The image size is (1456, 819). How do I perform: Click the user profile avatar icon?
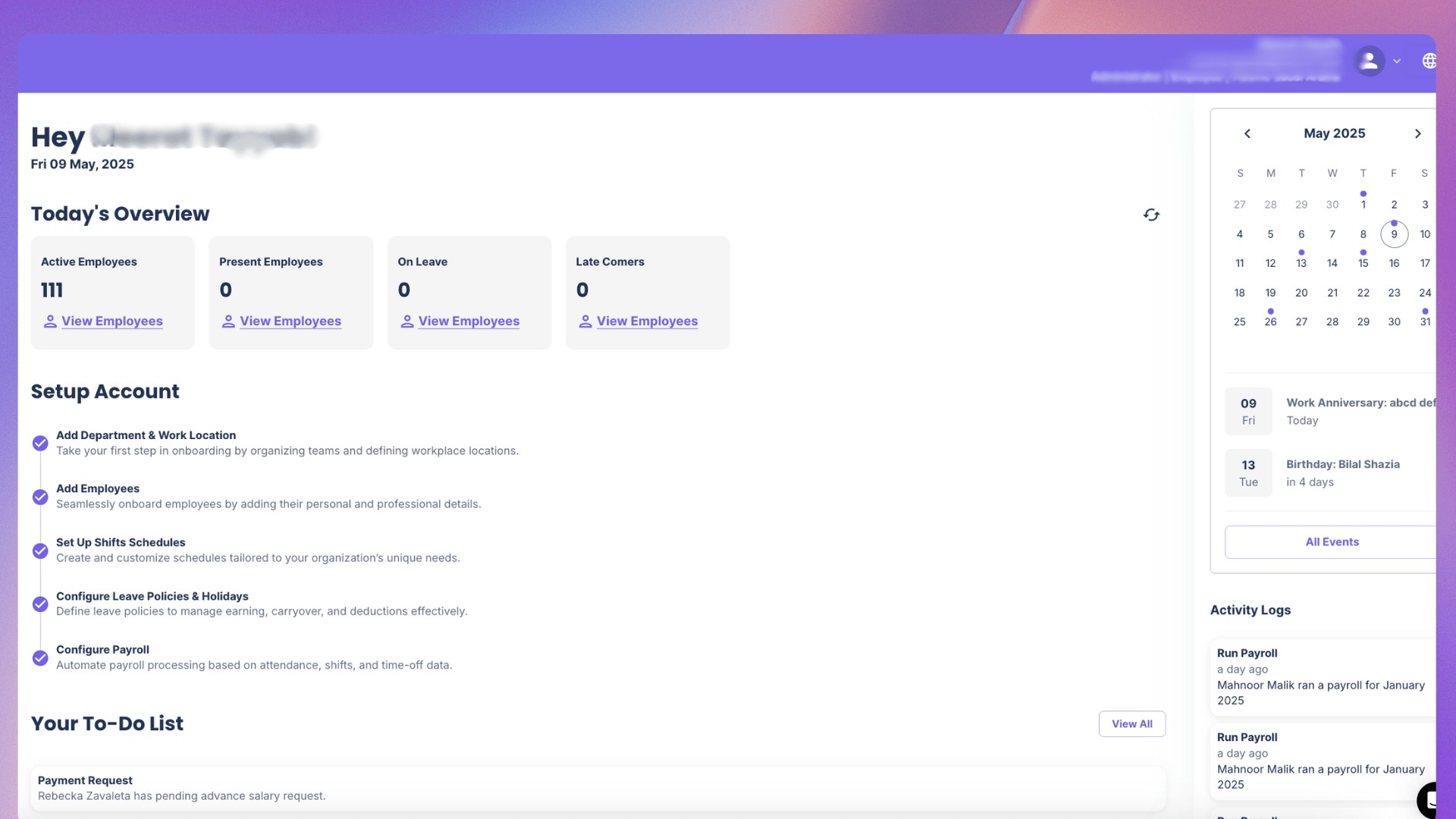pos(1369,61)
